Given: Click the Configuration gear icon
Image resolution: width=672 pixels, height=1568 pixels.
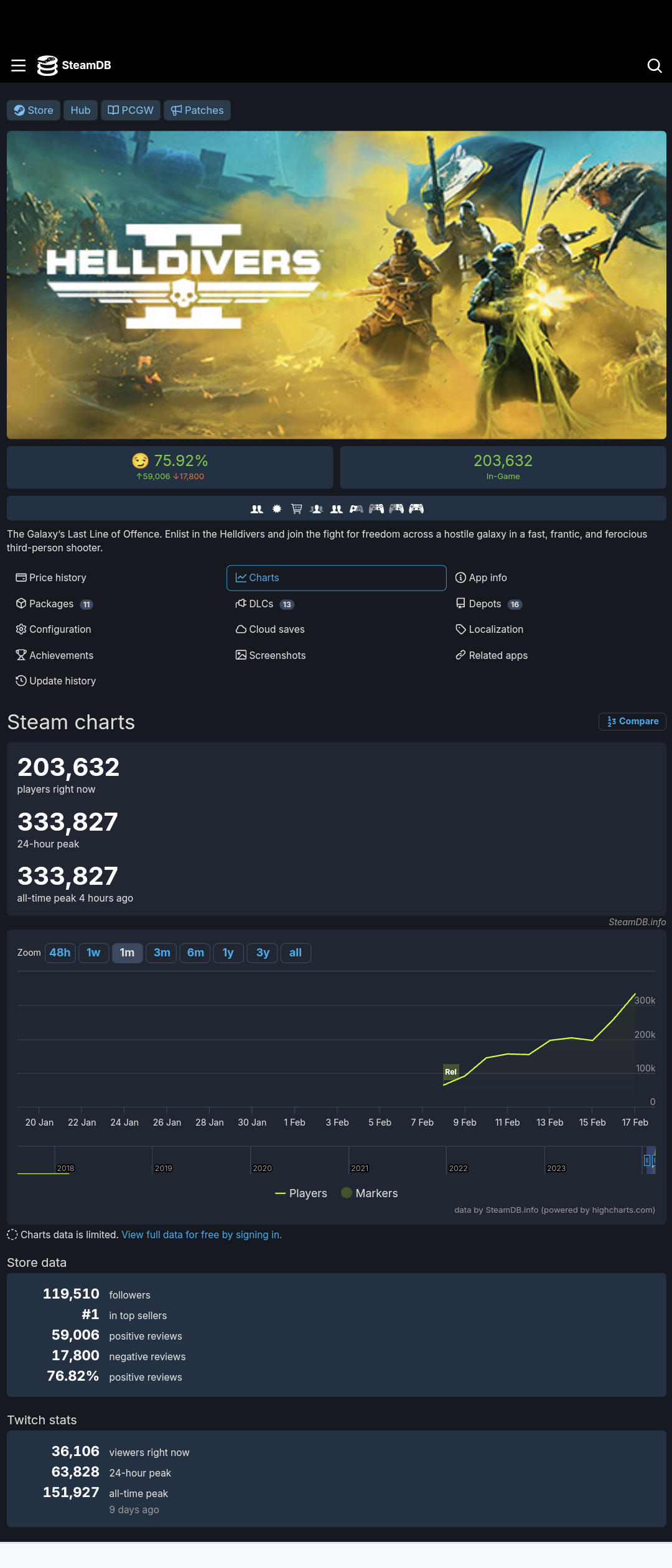Looking at the screenshot, I should coord(21,629).
